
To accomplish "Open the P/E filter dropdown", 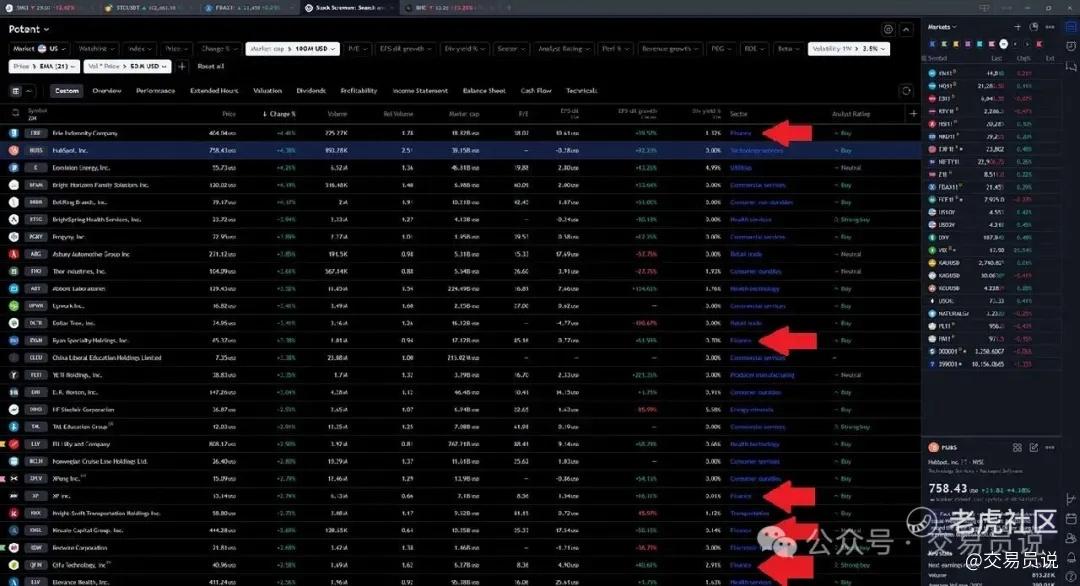I will 357,49.
